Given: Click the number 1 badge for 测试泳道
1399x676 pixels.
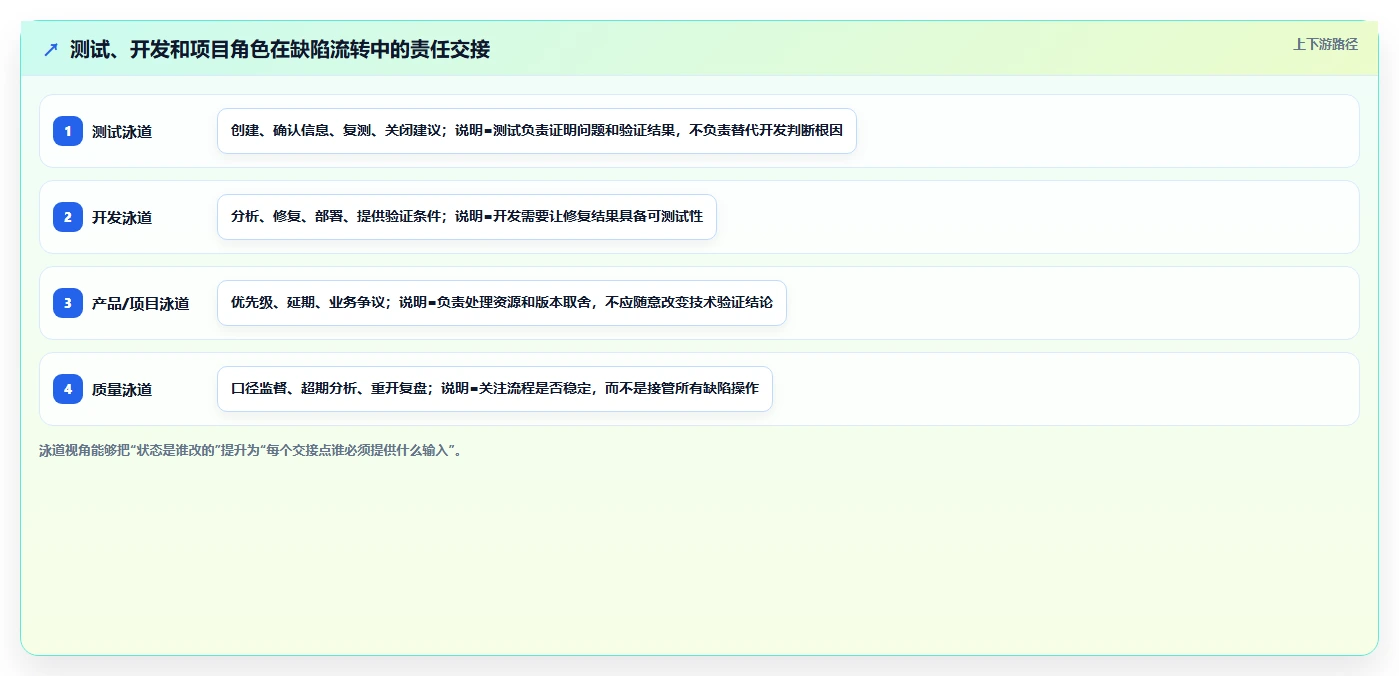Looking at the screenshot, I should pyautogui.click(x=68, y=130).
